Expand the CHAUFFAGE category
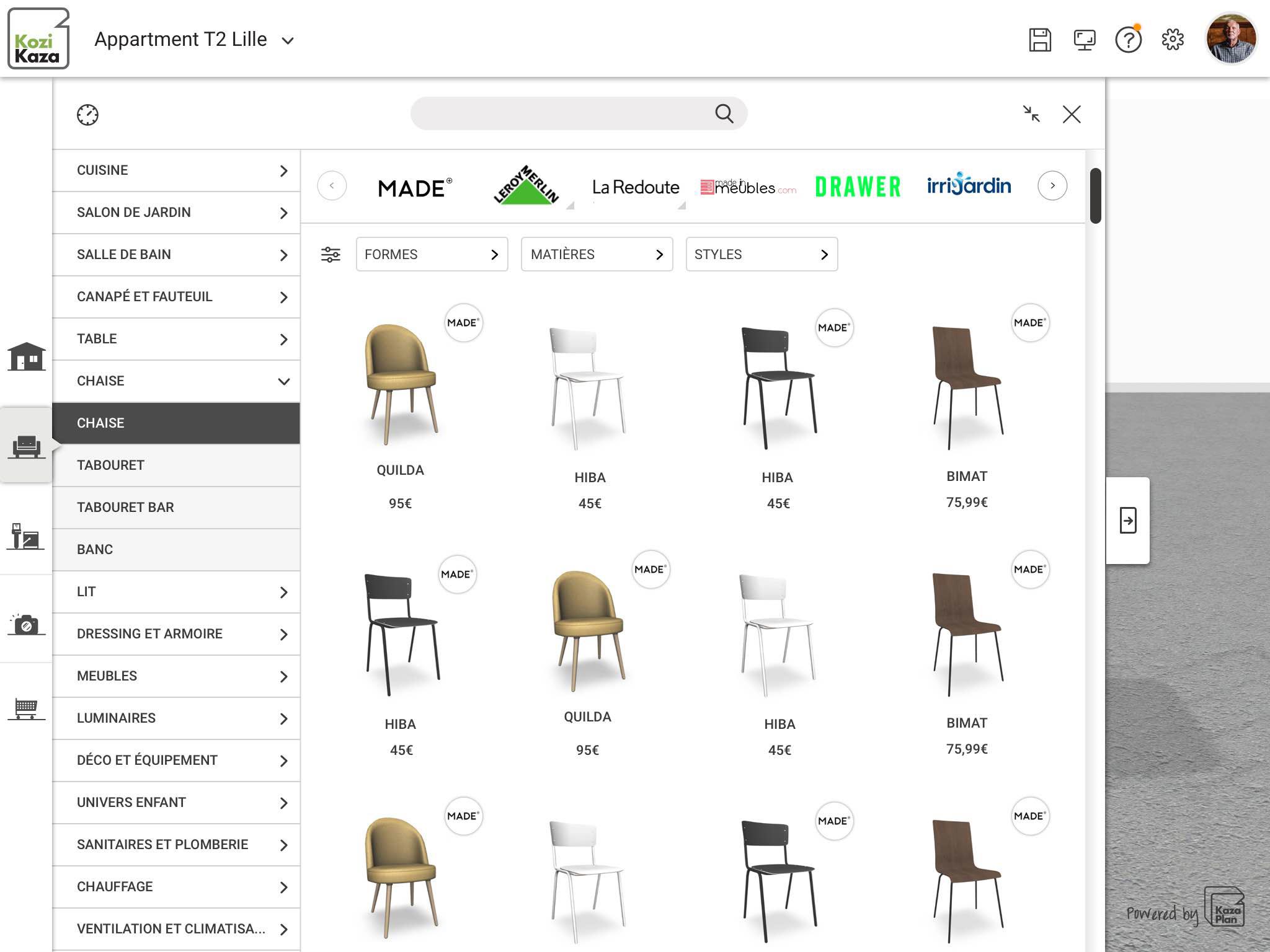Screen dimensions: 1270x952 [176, 887]
